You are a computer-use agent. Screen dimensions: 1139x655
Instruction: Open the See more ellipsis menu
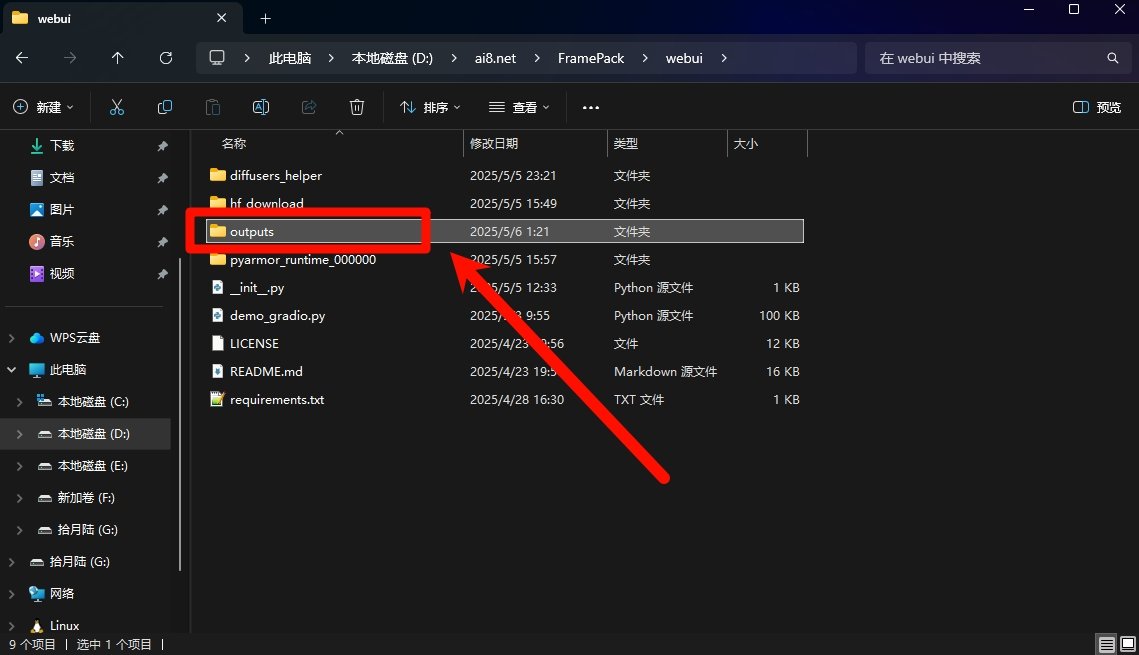pos(590,107)
